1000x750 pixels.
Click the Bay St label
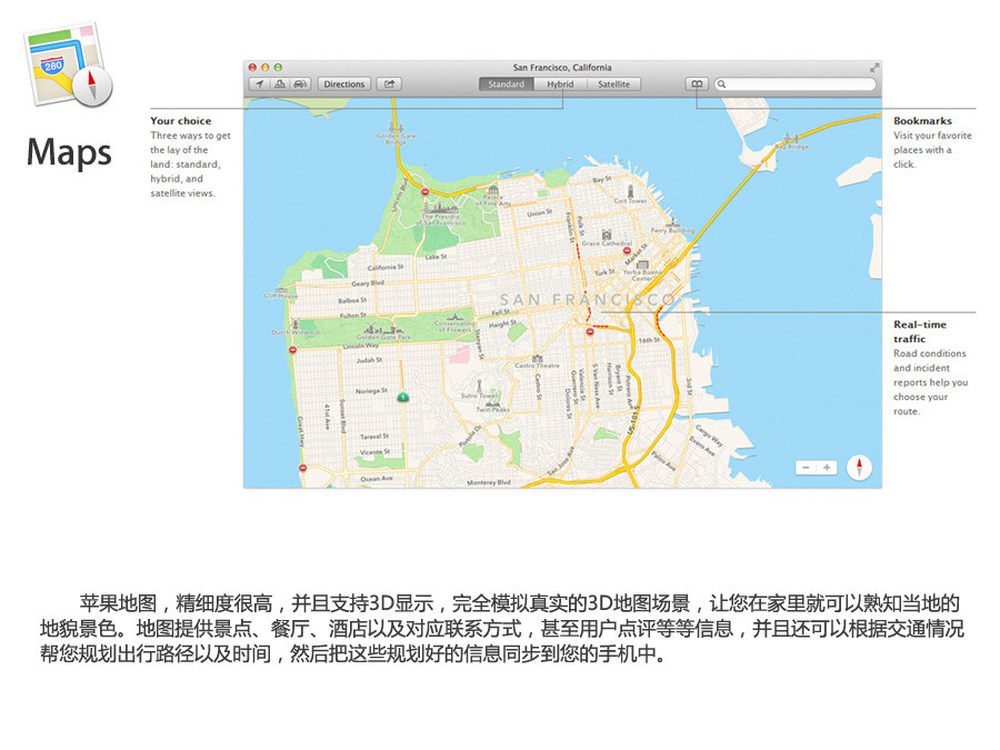pos(602,180)
